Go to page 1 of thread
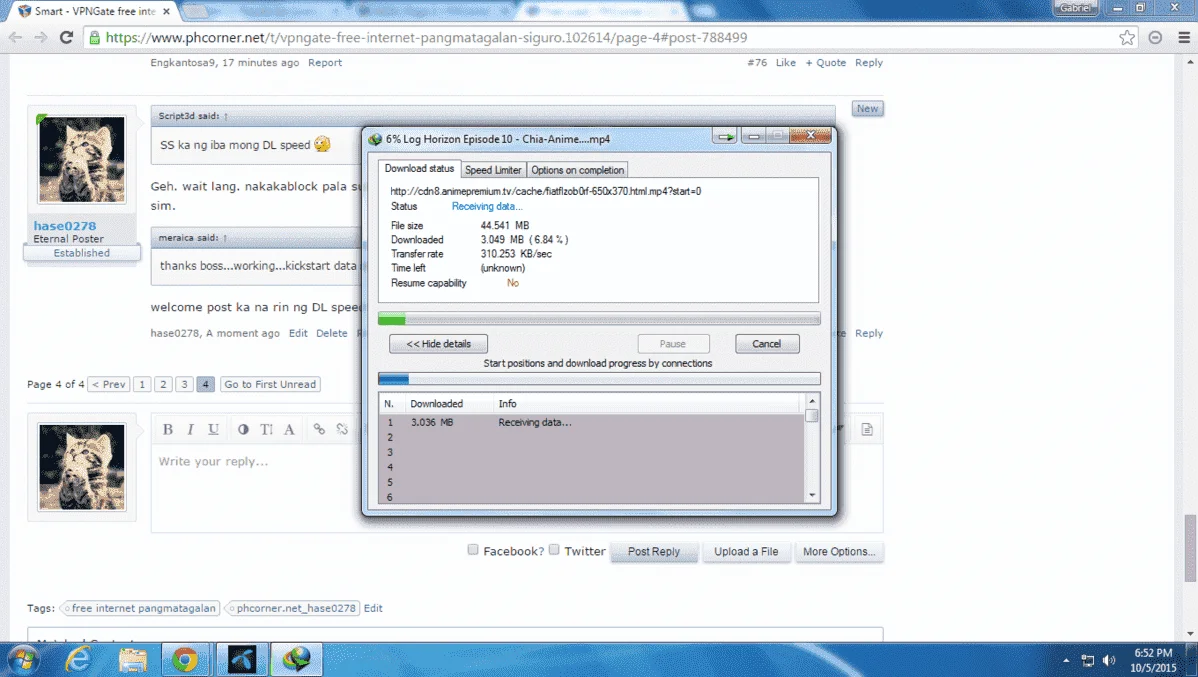 pos(141,384)
